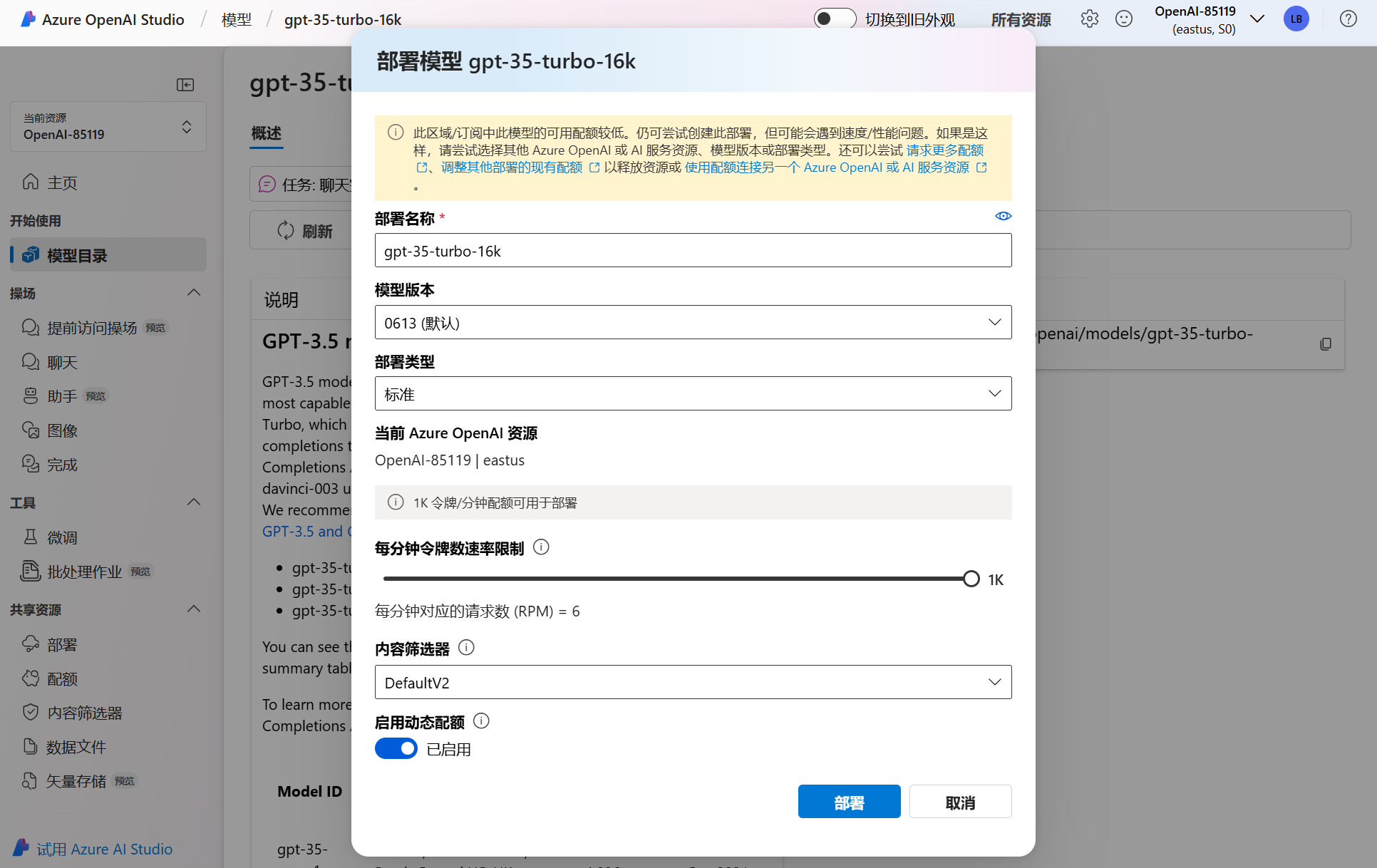Open the 内容筛选器 dropdown showing DefaultV2

pos(693,682)
